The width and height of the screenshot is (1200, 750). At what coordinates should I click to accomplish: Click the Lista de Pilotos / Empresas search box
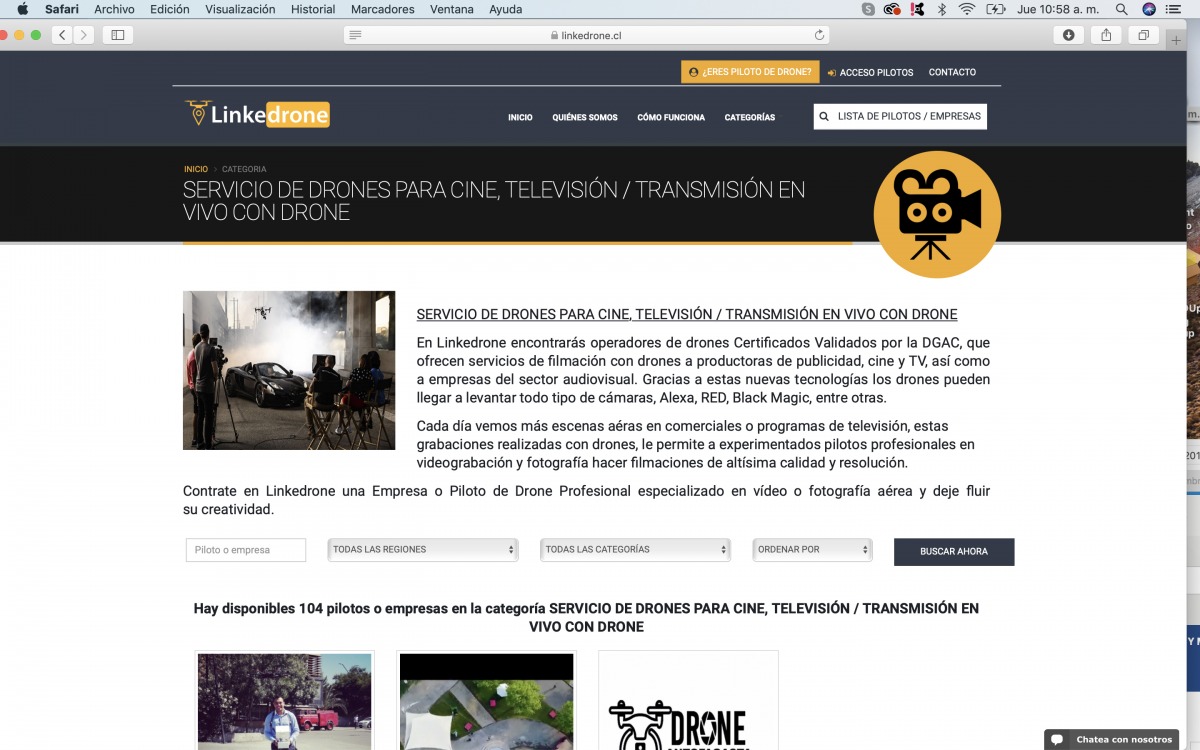[900, 117]
